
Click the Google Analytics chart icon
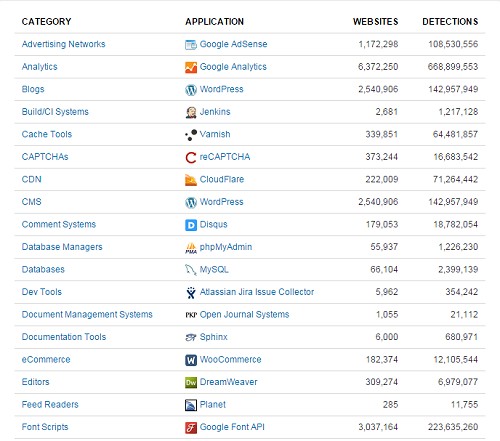(x=191, y=67)
